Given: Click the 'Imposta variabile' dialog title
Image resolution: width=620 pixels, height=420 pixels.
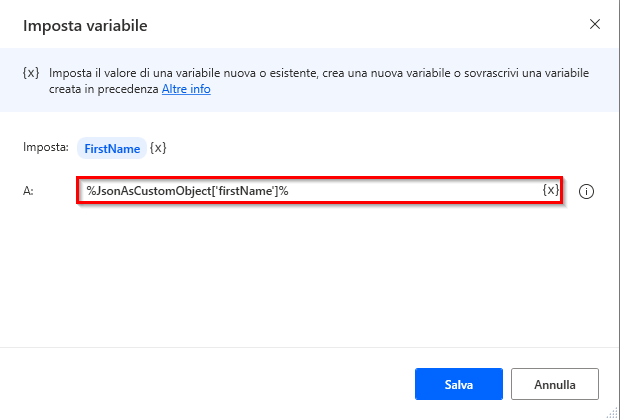Looking at the screenshot, I should coord(85,25).
